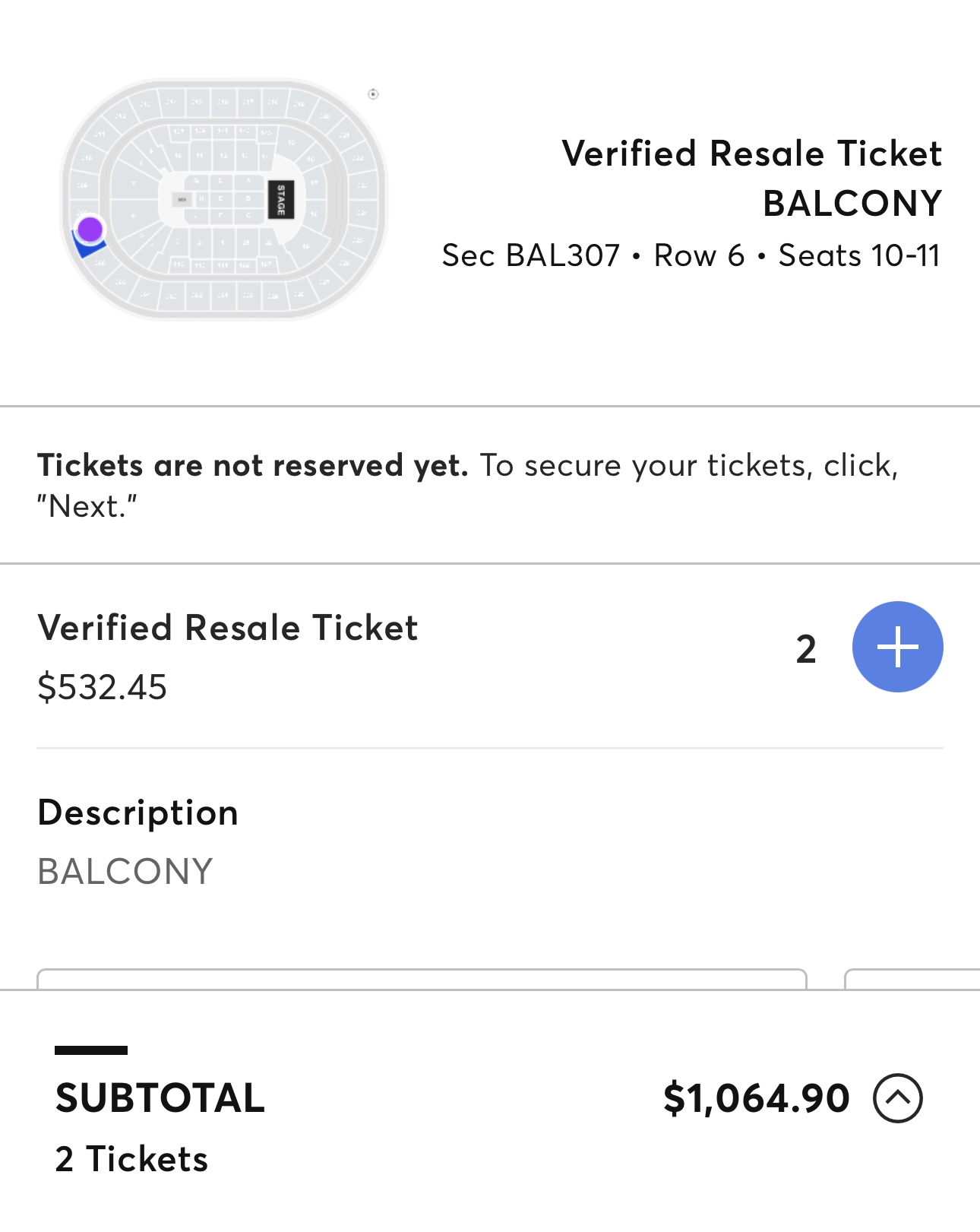Tap the small icon at map's top-right corner

point(373,94)
